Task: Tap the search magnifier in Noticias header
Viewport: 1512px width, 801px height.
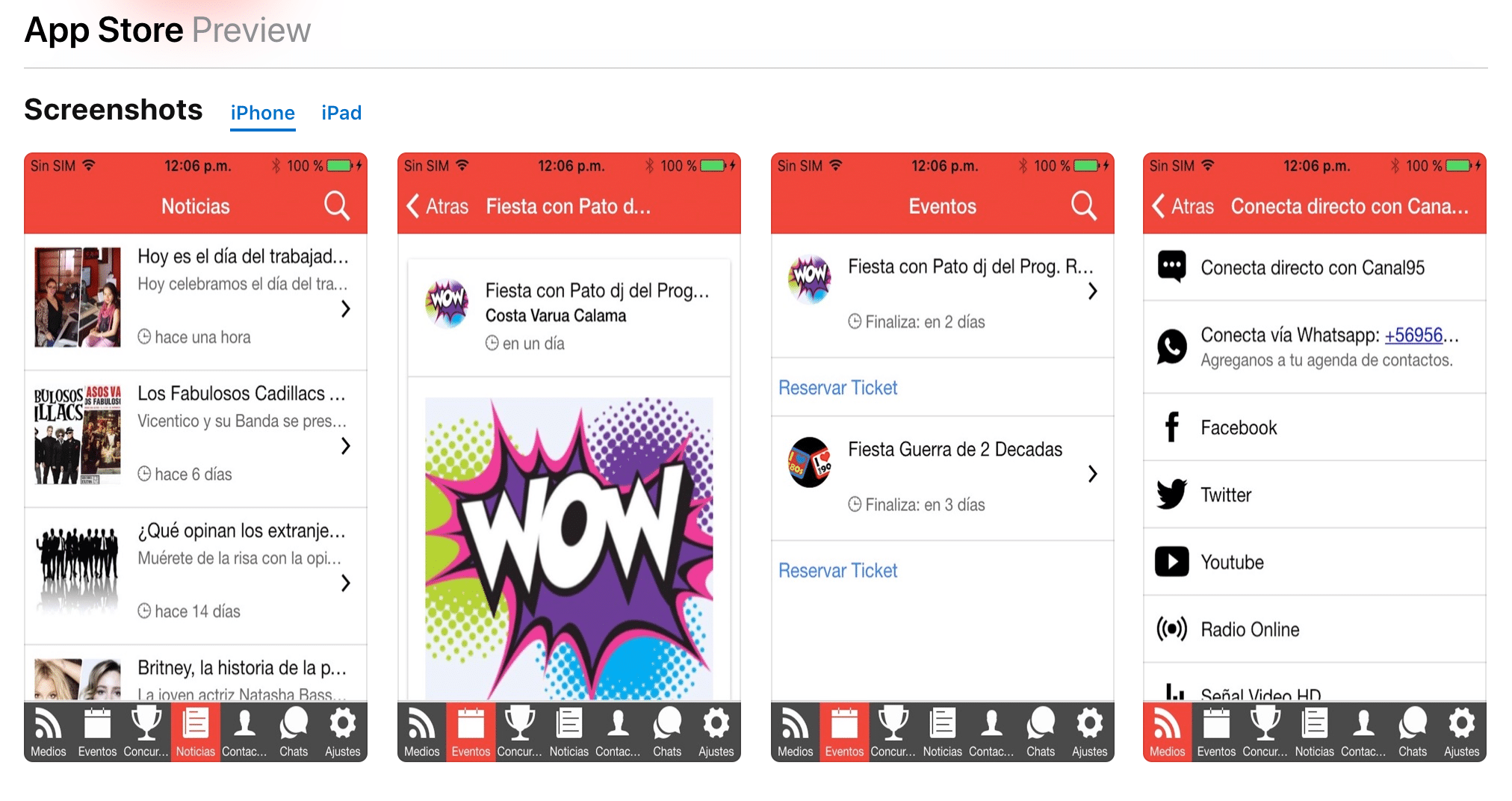Action: tap(337, 205)
